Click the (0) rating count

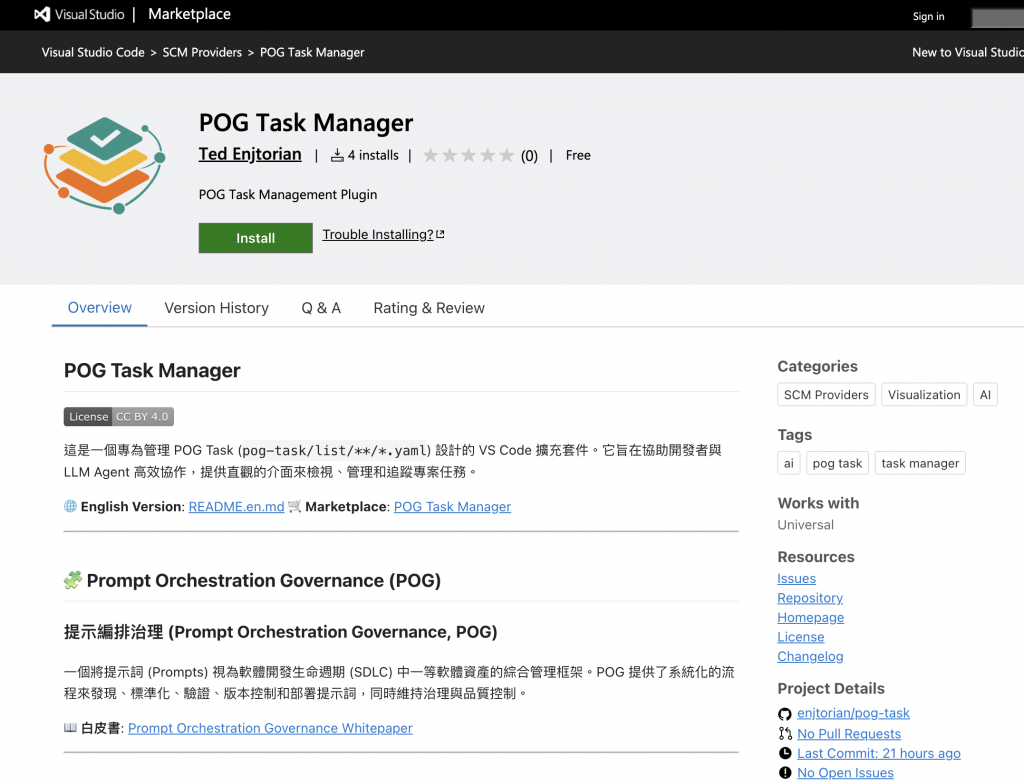point(529,155)
